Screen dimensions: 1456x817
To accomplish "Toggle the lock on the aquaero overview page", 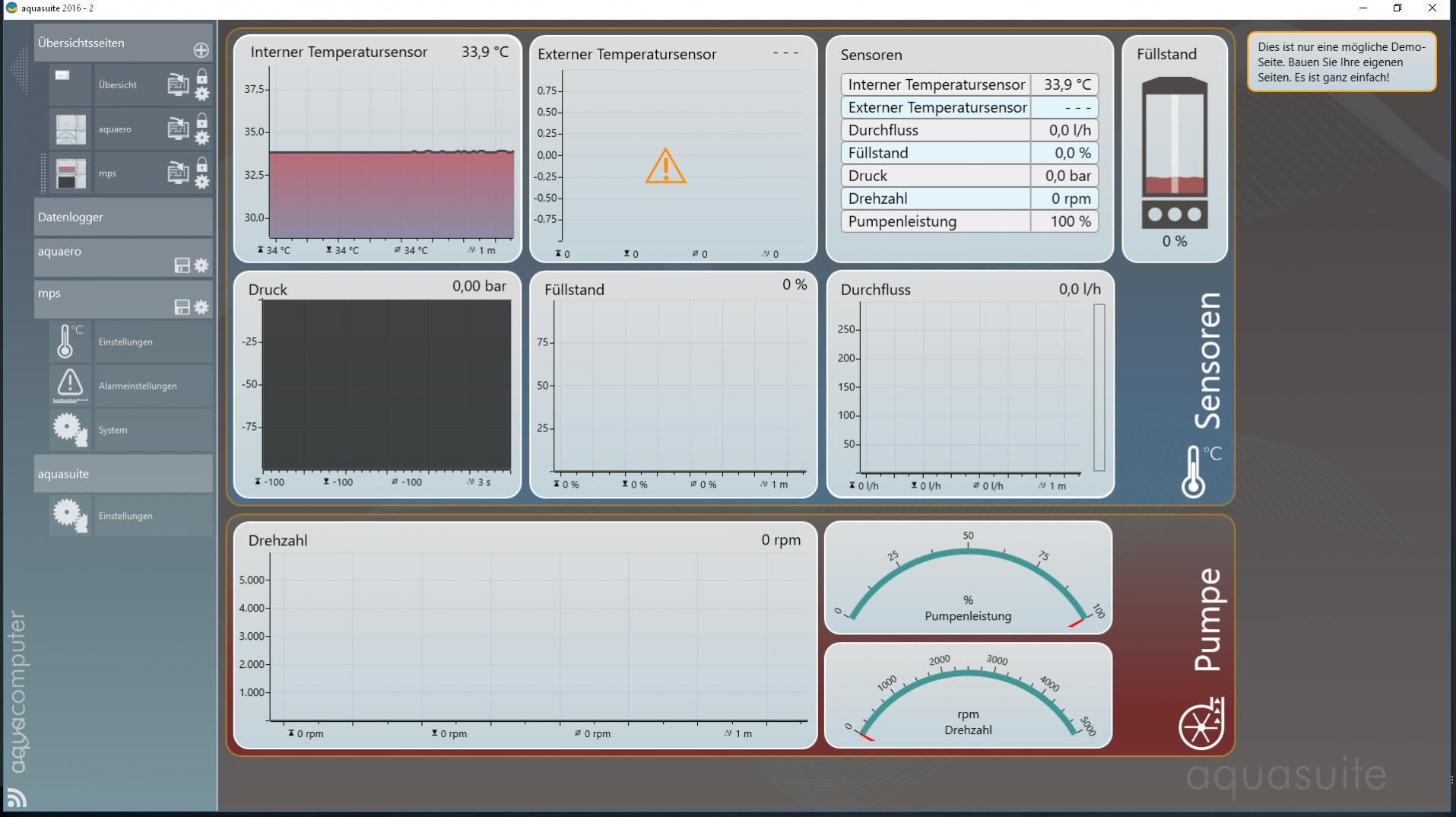I will tap(201, 121).
